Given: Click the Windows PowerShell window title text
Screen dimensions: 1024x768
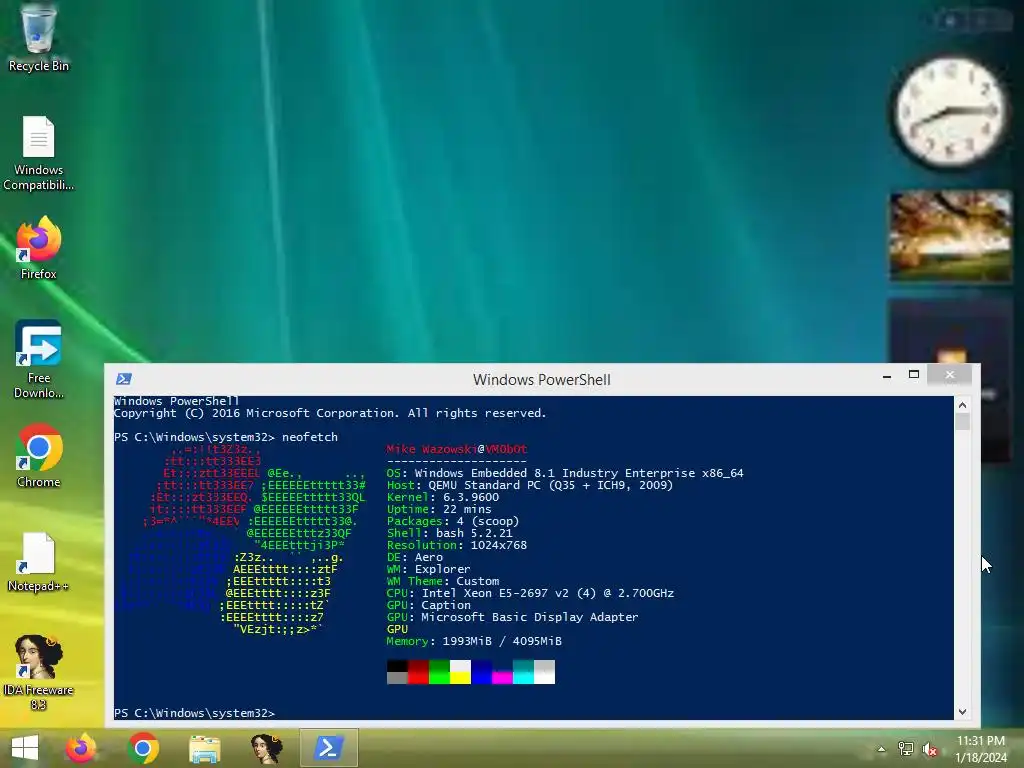Looking at the screenshot, I should tap(541, 379).
